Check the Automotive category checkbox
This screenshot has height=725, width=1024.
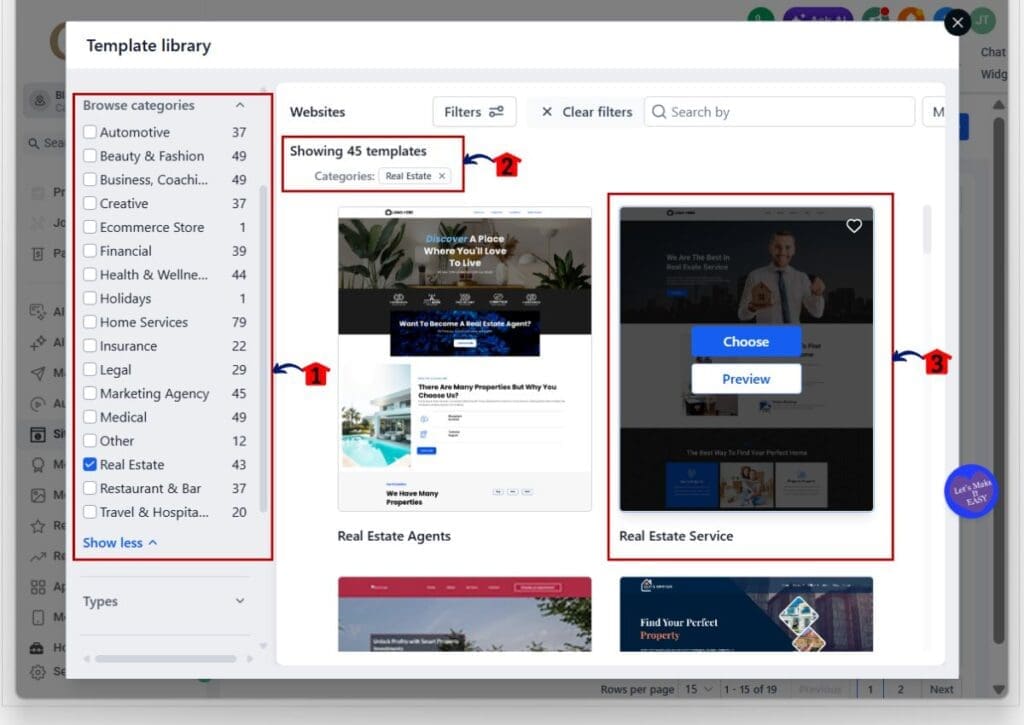[90, 132]
